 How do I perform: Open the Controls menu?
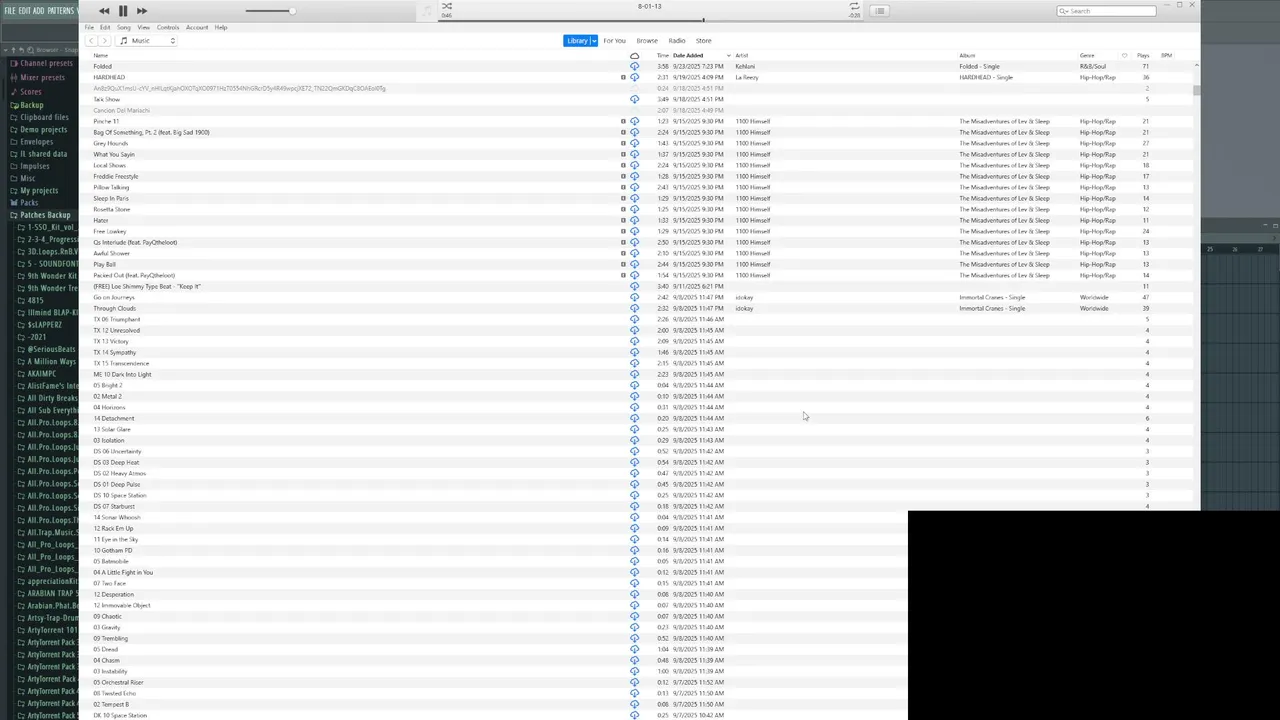click(168, 27)
